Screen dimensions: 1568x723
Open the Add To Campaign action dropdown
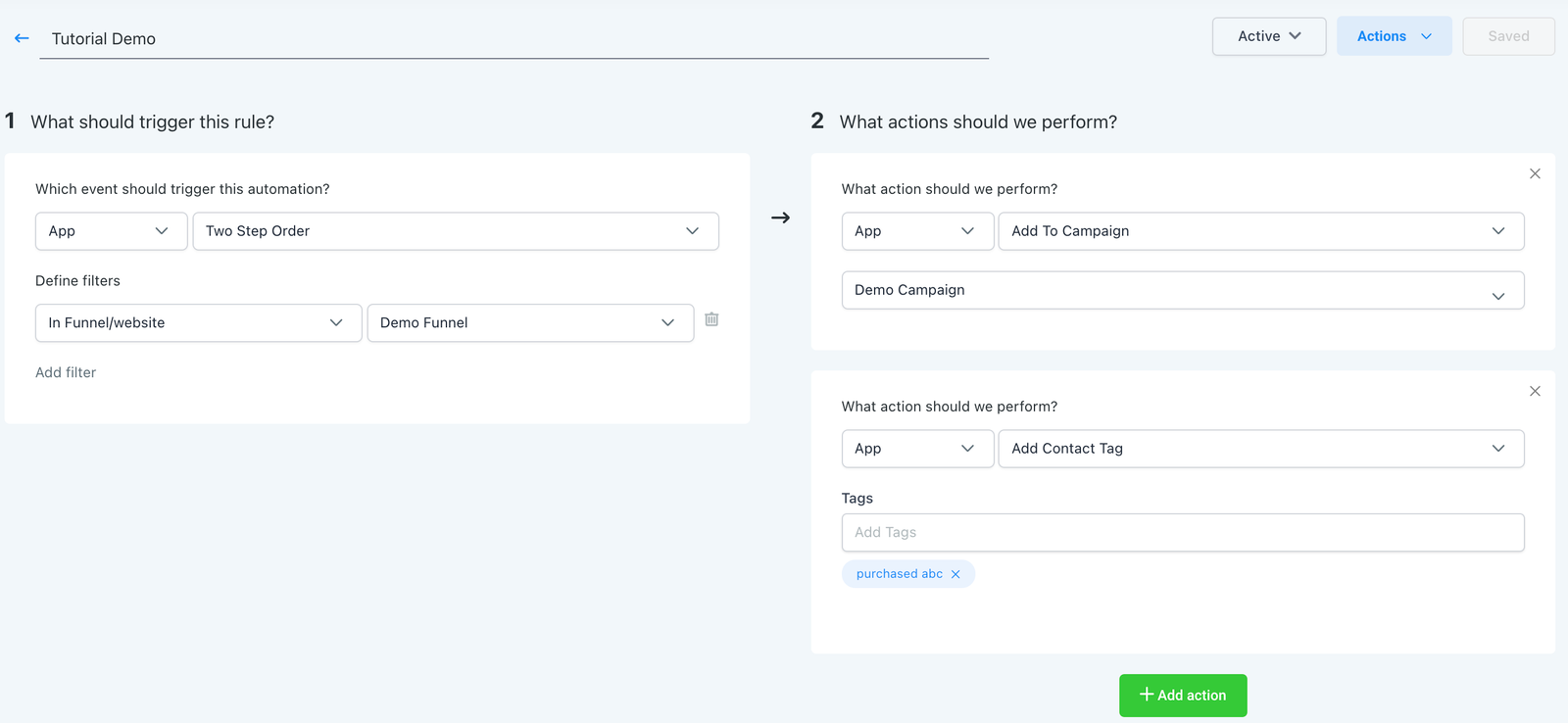pos(1260,231)
